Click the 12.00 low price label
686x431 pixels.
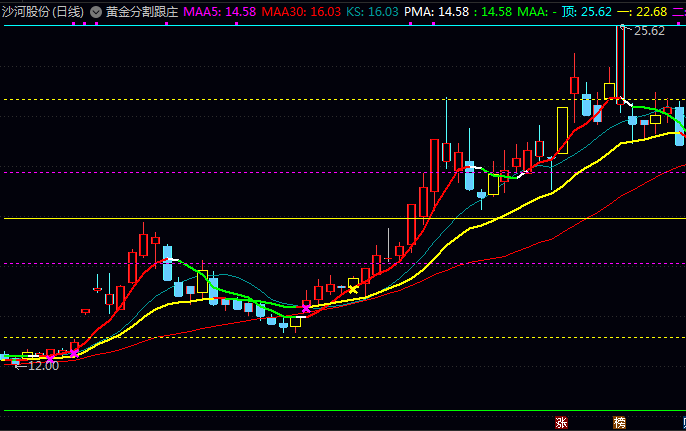[x=43, y=366]
